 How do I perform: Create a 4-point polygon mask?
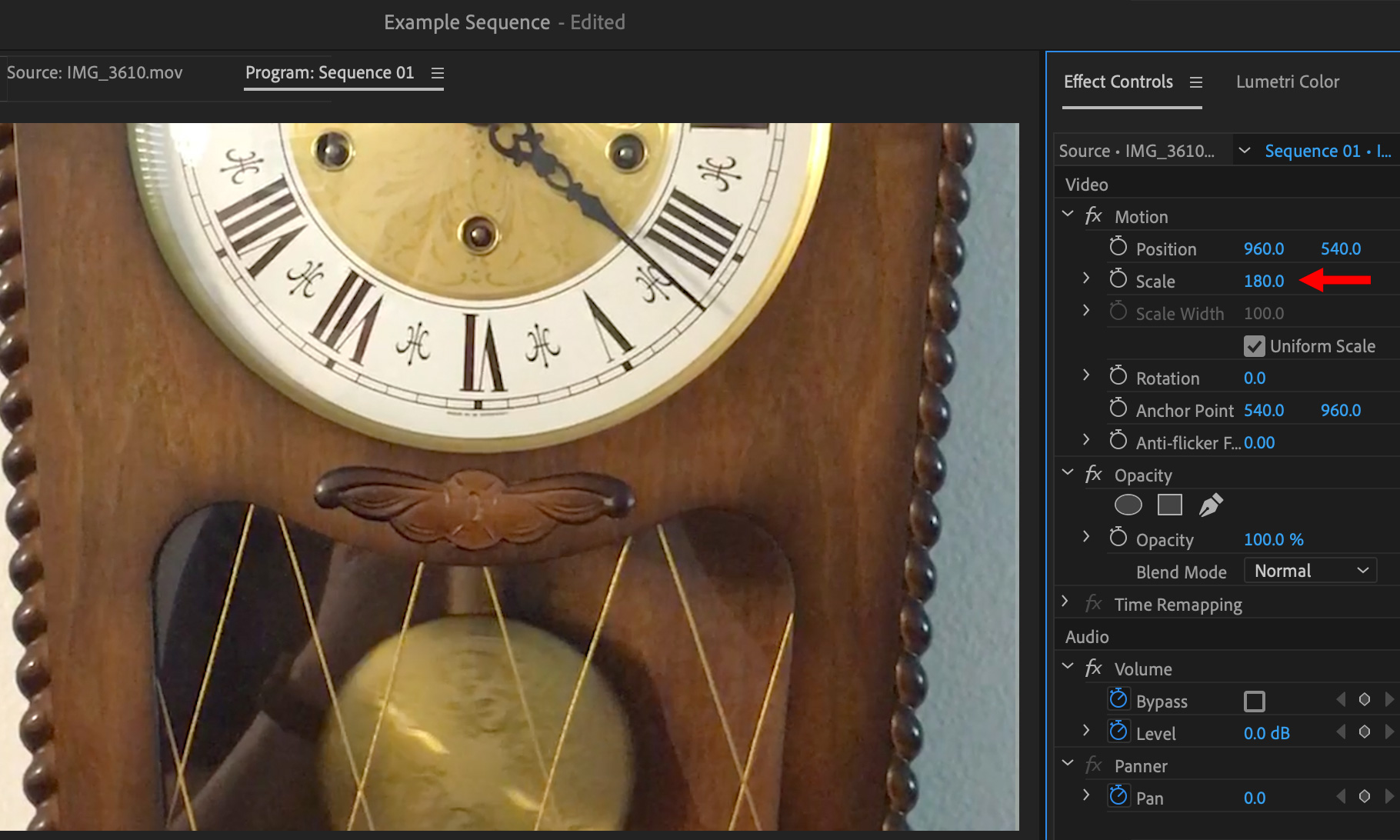point(1169,505)
